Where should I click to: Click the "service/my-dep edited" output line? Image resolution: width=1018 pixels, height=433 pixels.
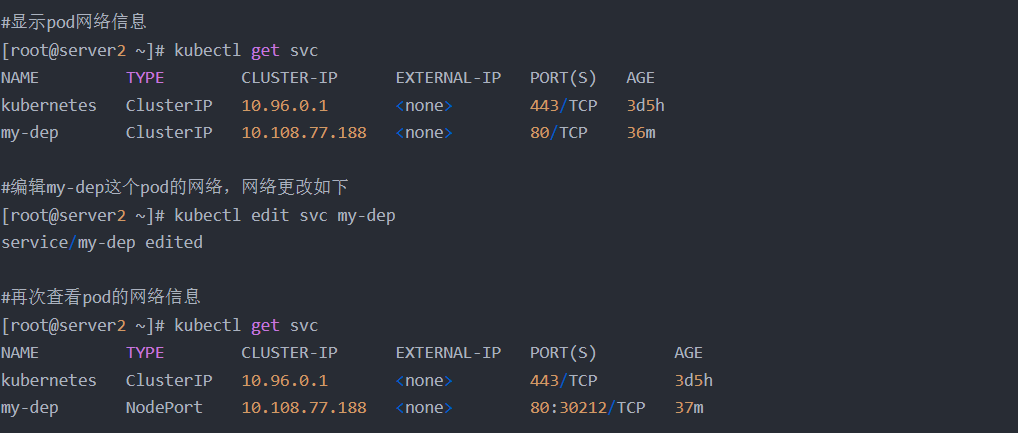tap(102, 243)
